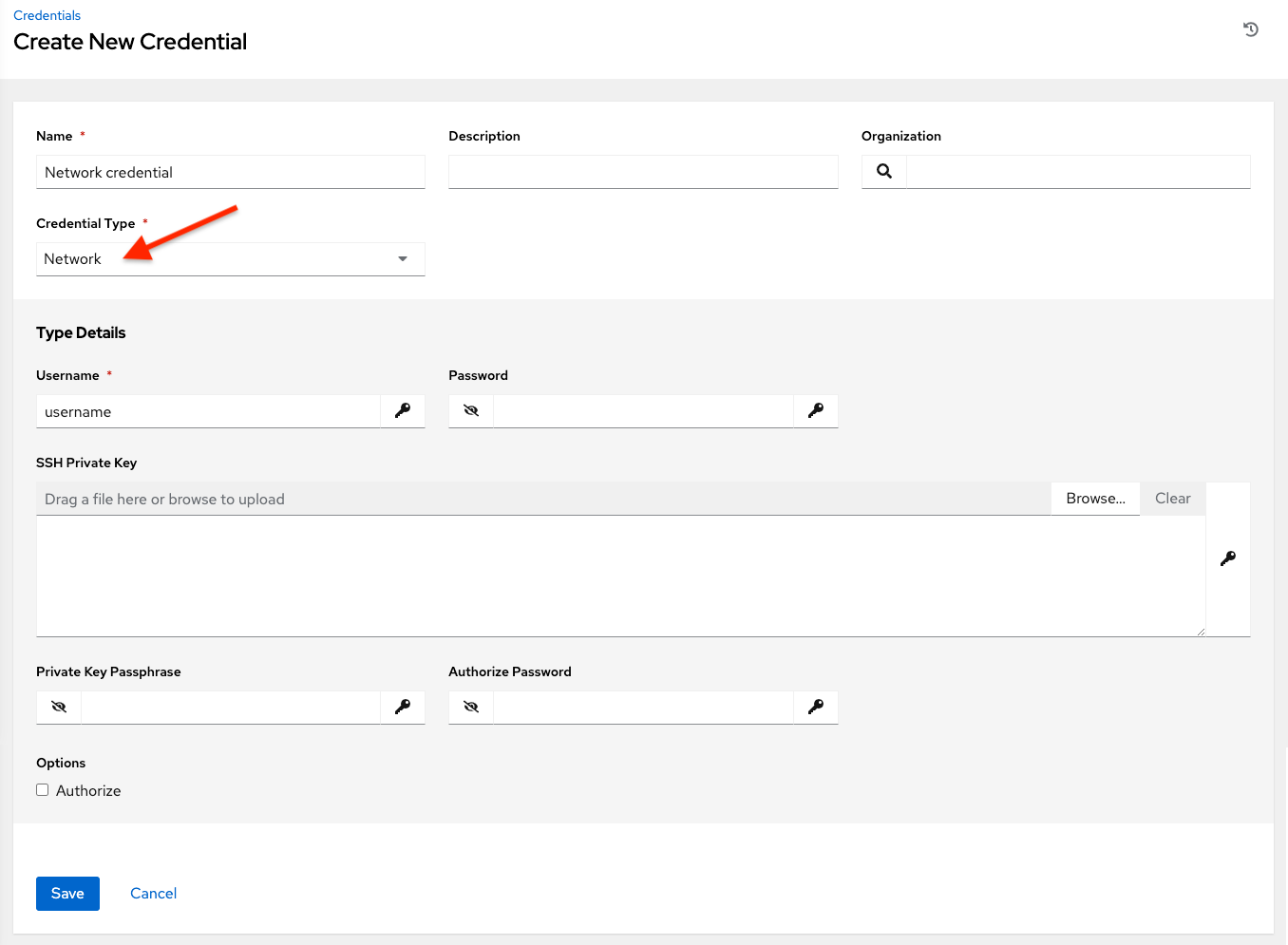Image resolution: width=1288 pixels, height=945 pixels.
Task: Click the Description input field
Action: point(642,172)
